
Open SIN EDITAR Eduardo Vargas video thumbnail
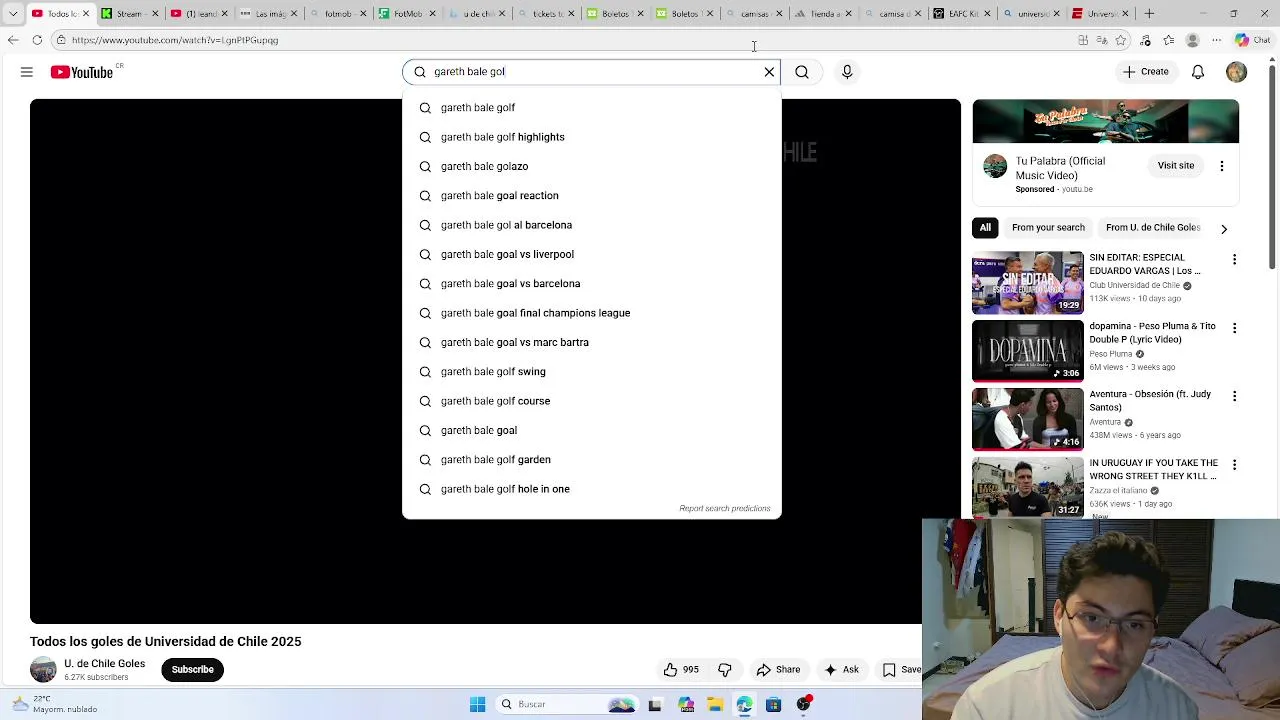coord(1028,283)
